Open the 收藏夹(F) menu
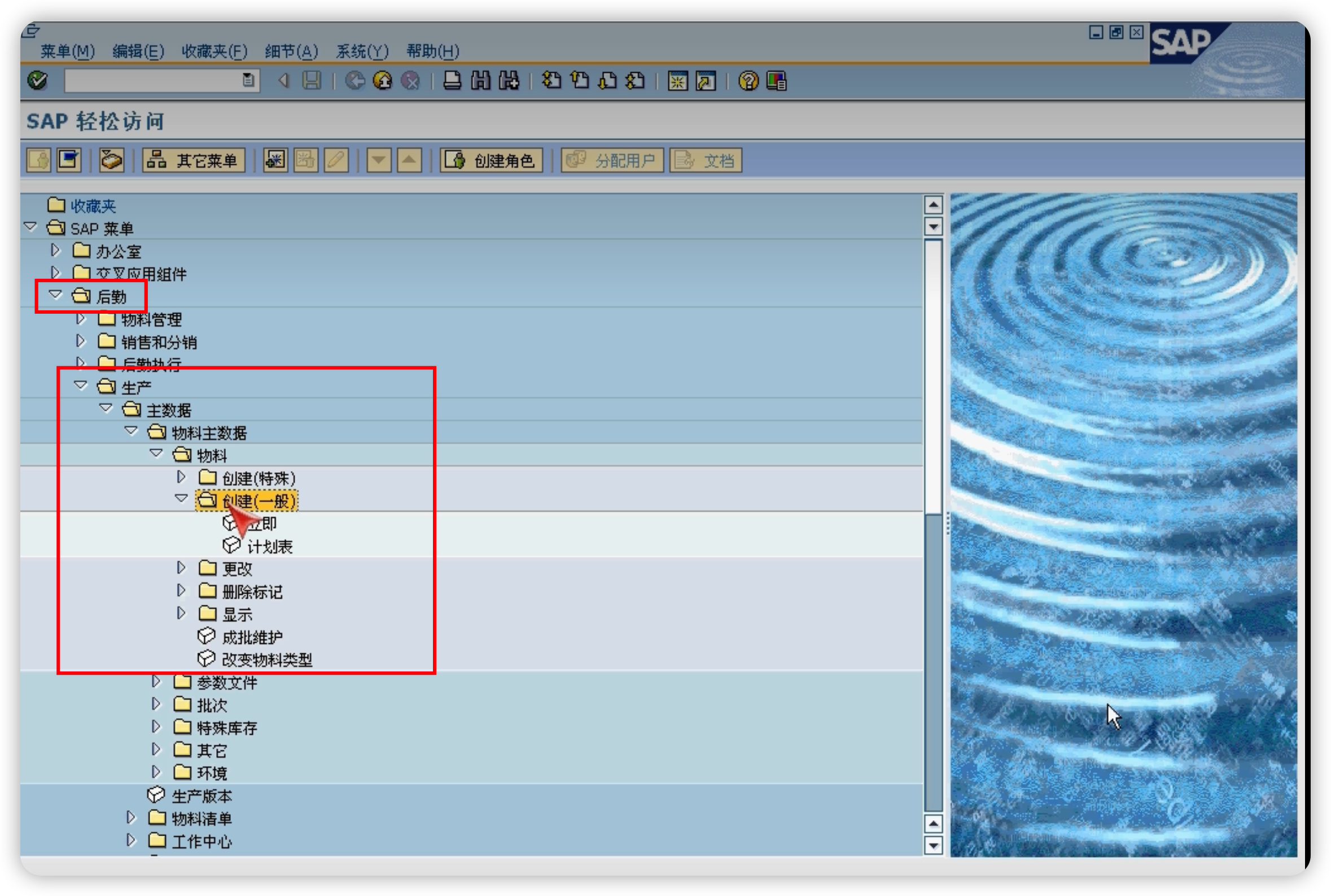1331x896 pixels. tap(214, 51)
